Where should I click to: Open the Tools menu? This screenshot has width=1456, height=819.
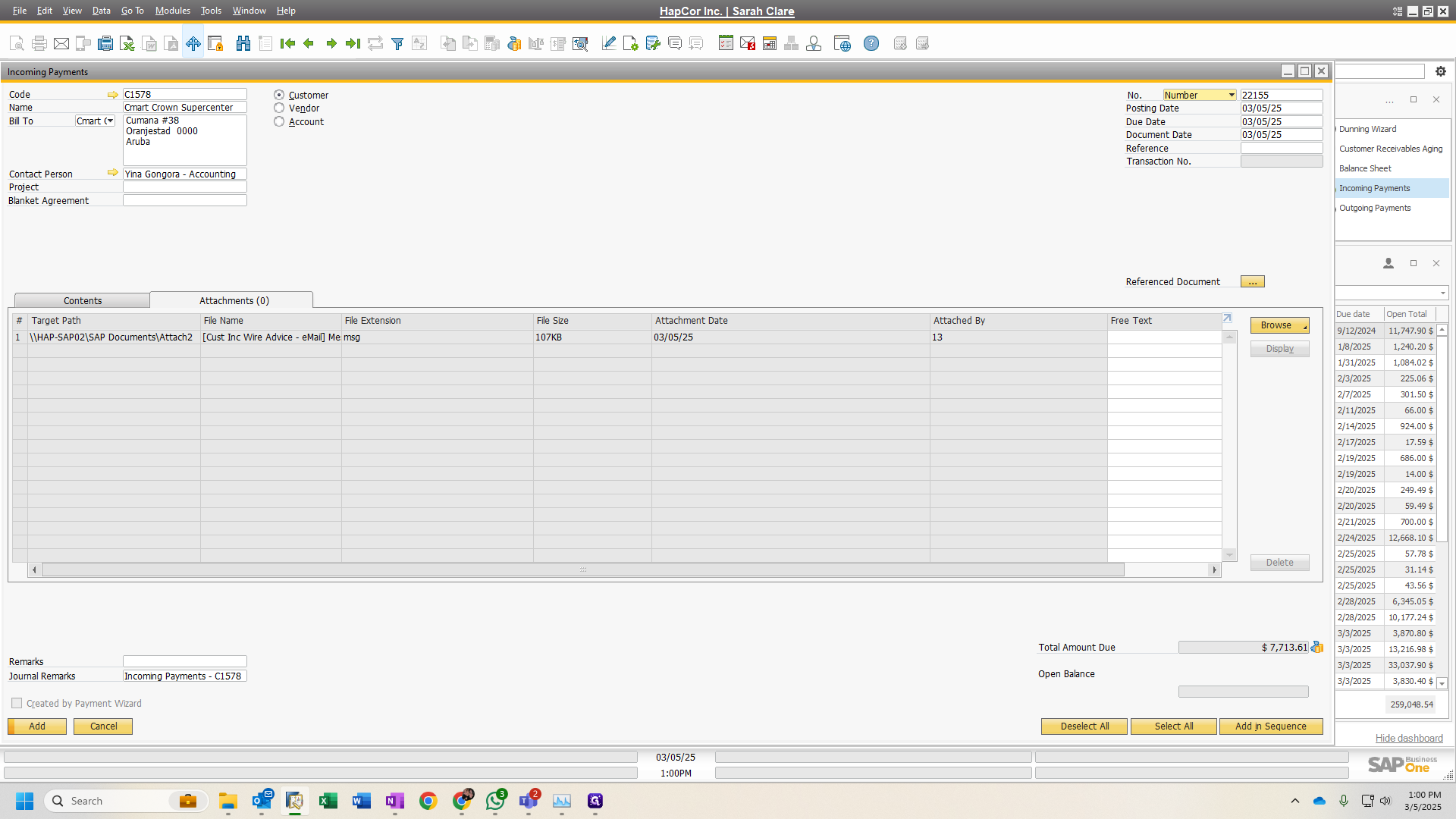[211, 11]
